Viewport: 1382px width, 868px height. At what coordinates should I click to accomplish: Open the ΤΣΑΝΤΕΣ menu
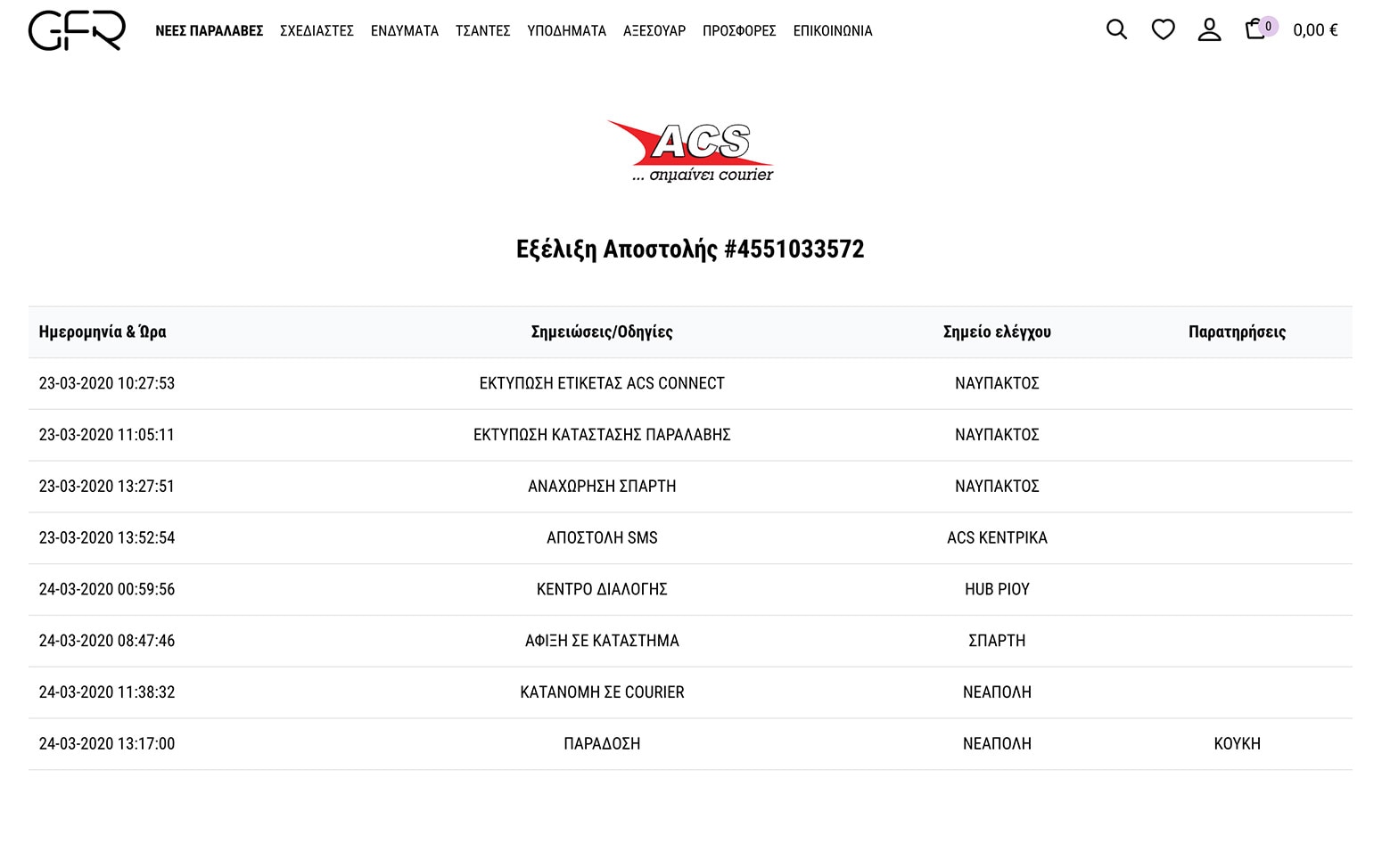point(482,30)
